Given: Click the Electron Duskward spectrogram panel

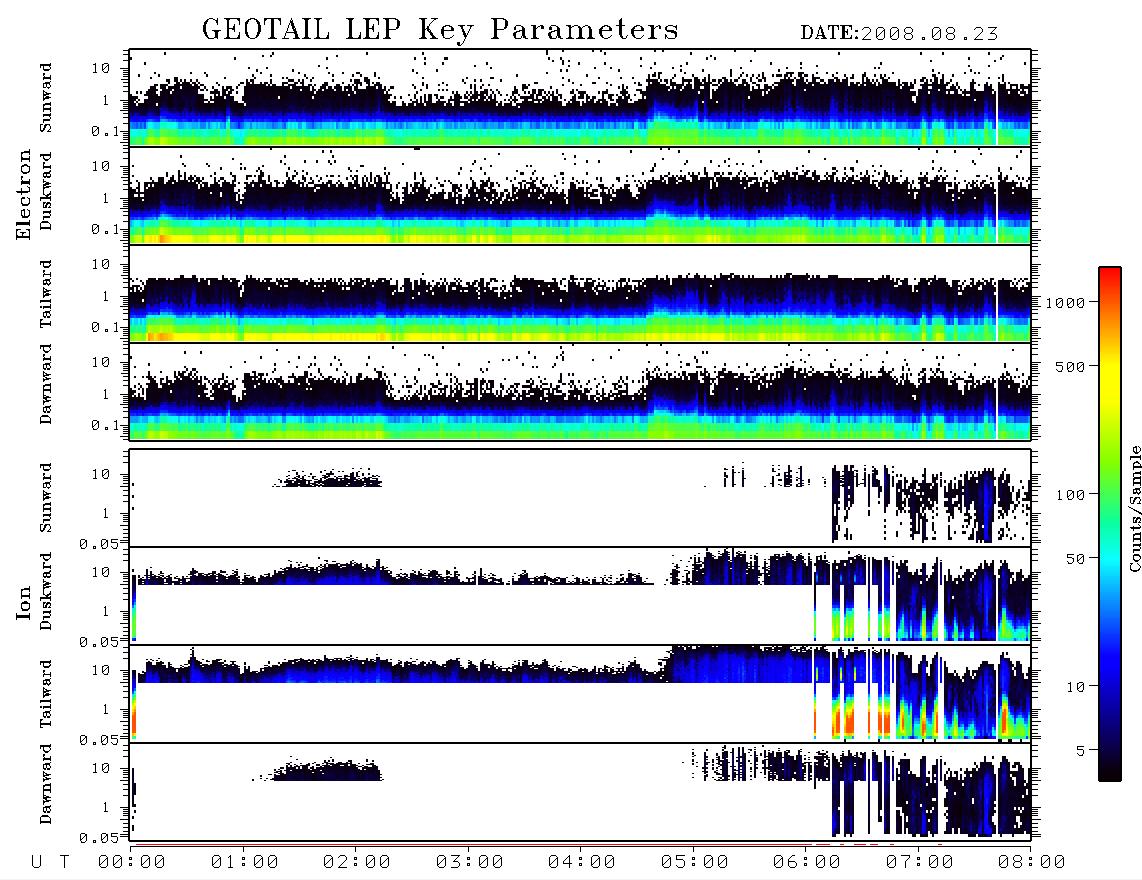Looking at the screenshot, I should point(580,195).
